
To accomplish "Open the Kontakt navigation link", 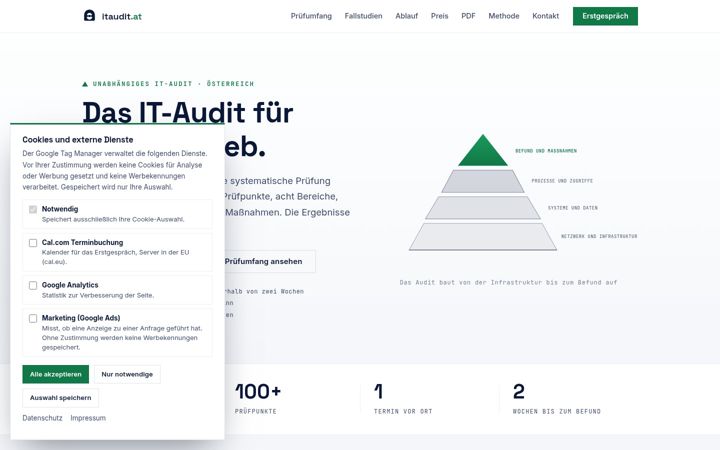I will [x=546, y=16].
